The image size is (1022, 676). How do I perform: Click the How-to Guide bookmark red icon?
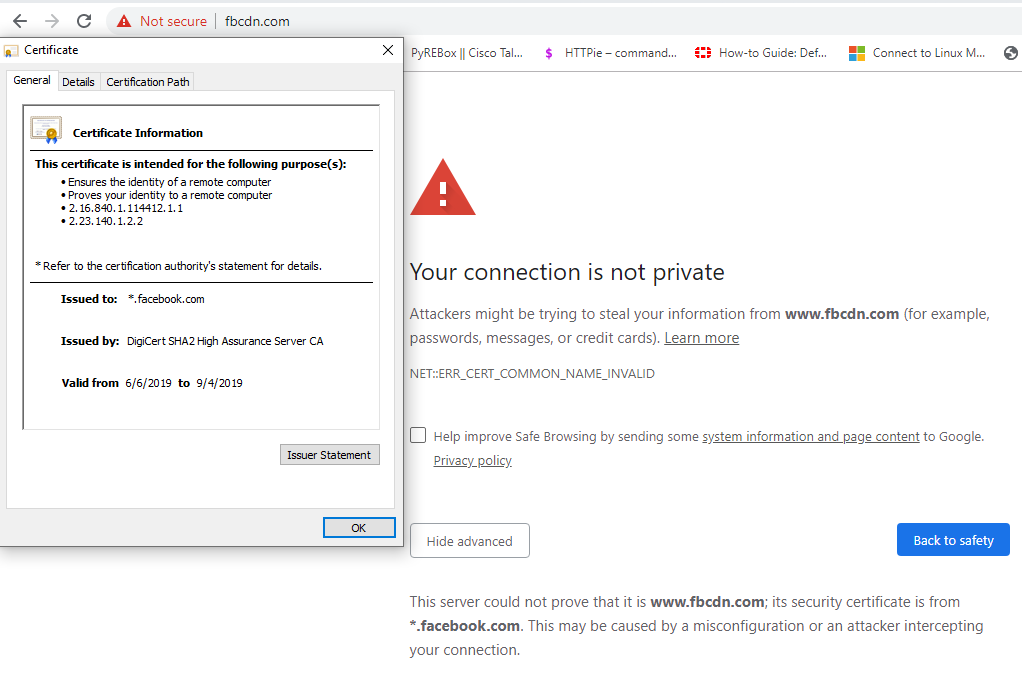point(703,53)
